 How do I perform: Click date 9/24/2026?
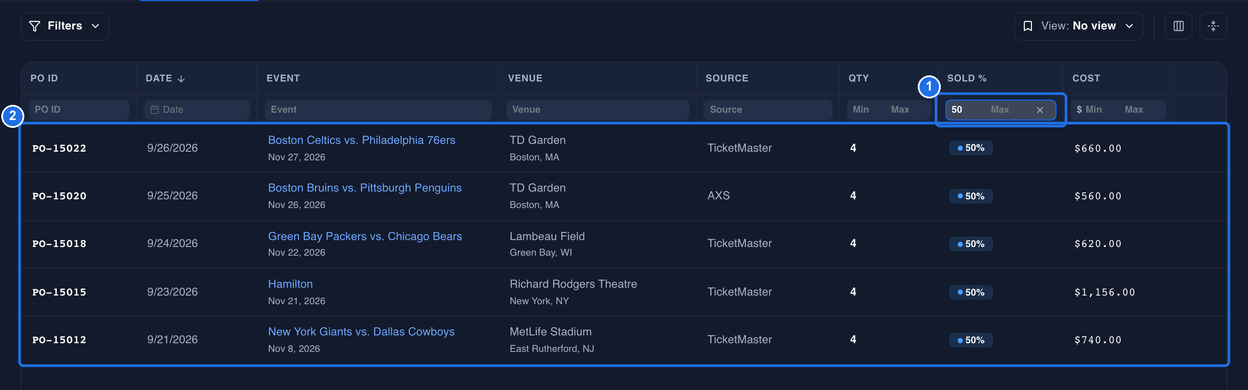172,244
